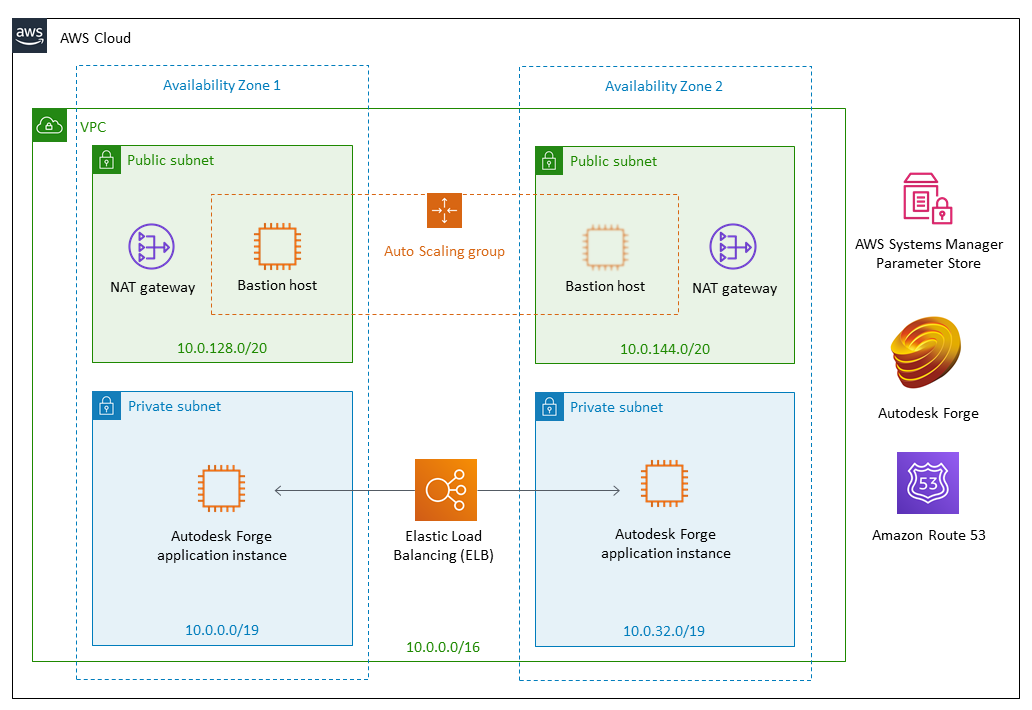Select the Forge application instance icon in Zone 1
The height and width of the screenshot is (710, 1032).
(221, 488)
